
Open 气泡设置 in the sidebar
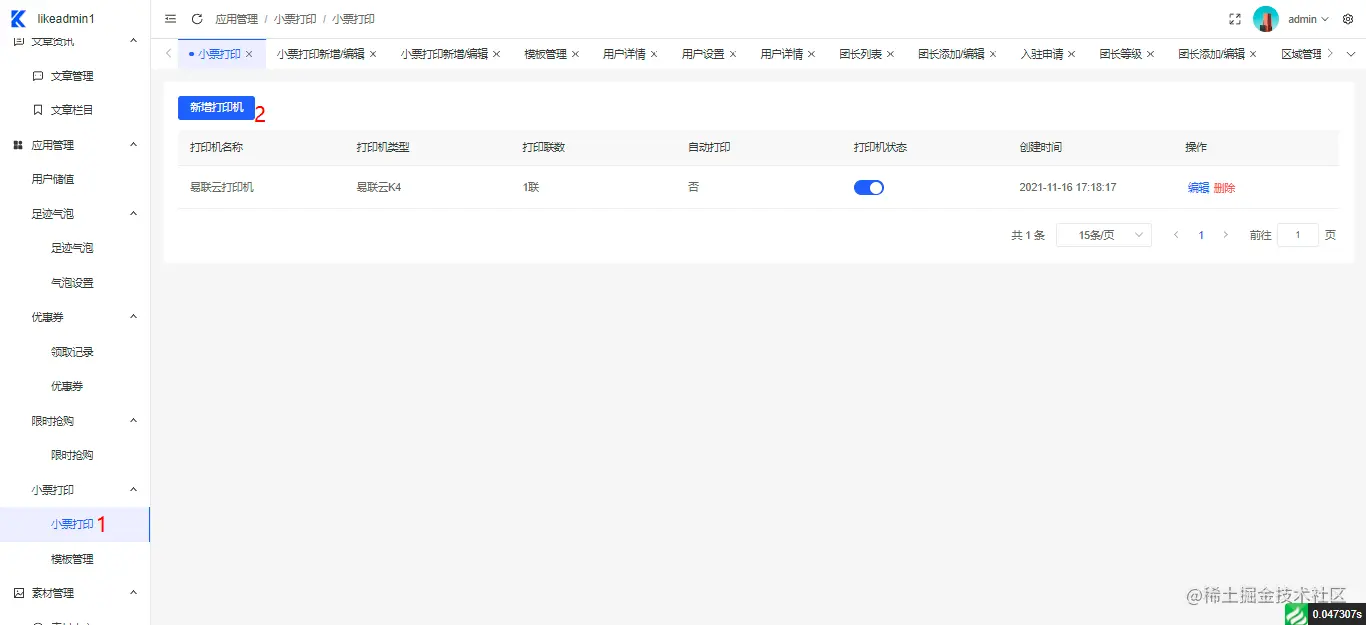[x=72, y=283]
